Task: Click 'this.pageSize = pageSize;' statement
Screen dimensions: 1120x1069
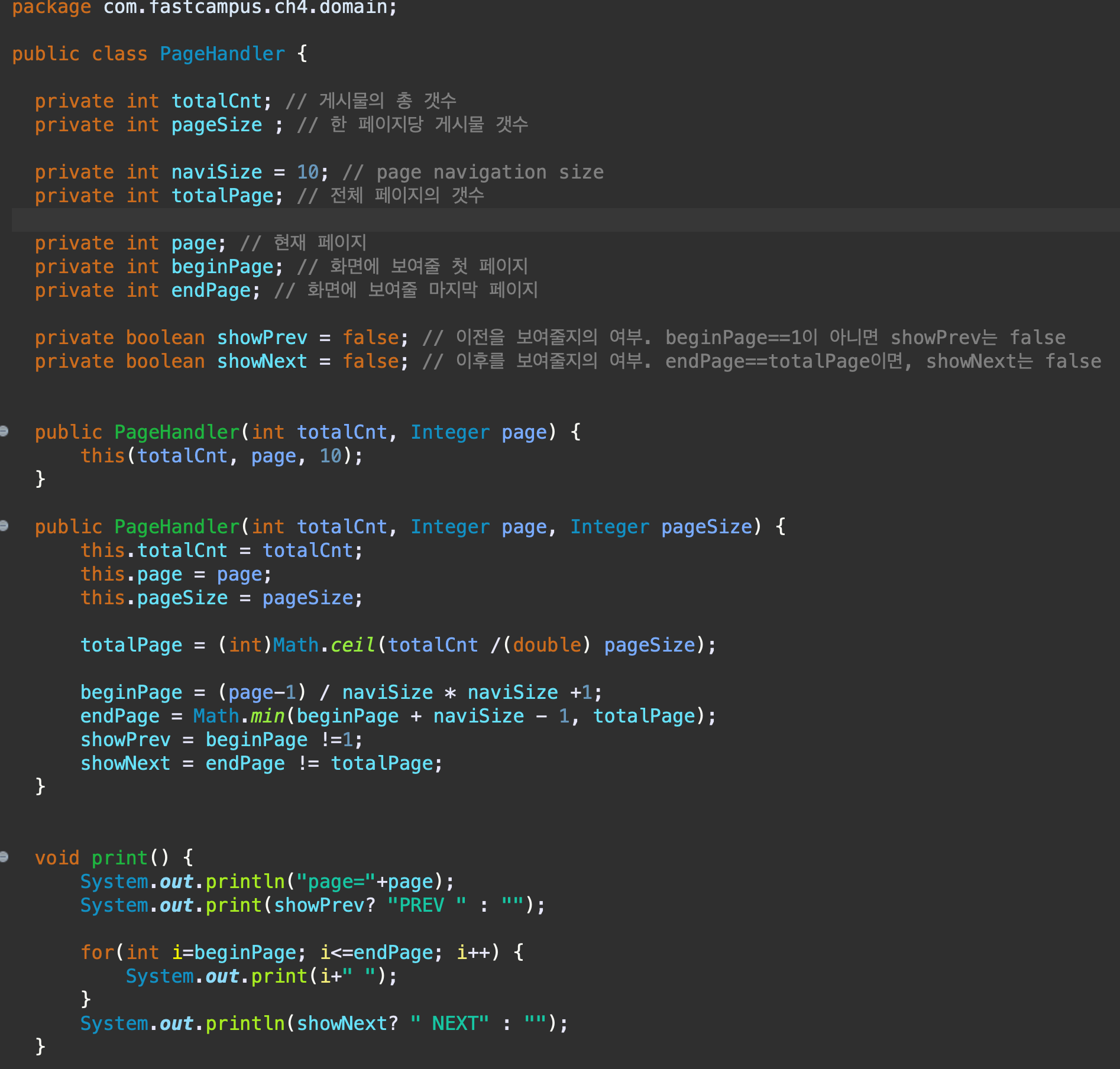Action: [x=222, y=598]
